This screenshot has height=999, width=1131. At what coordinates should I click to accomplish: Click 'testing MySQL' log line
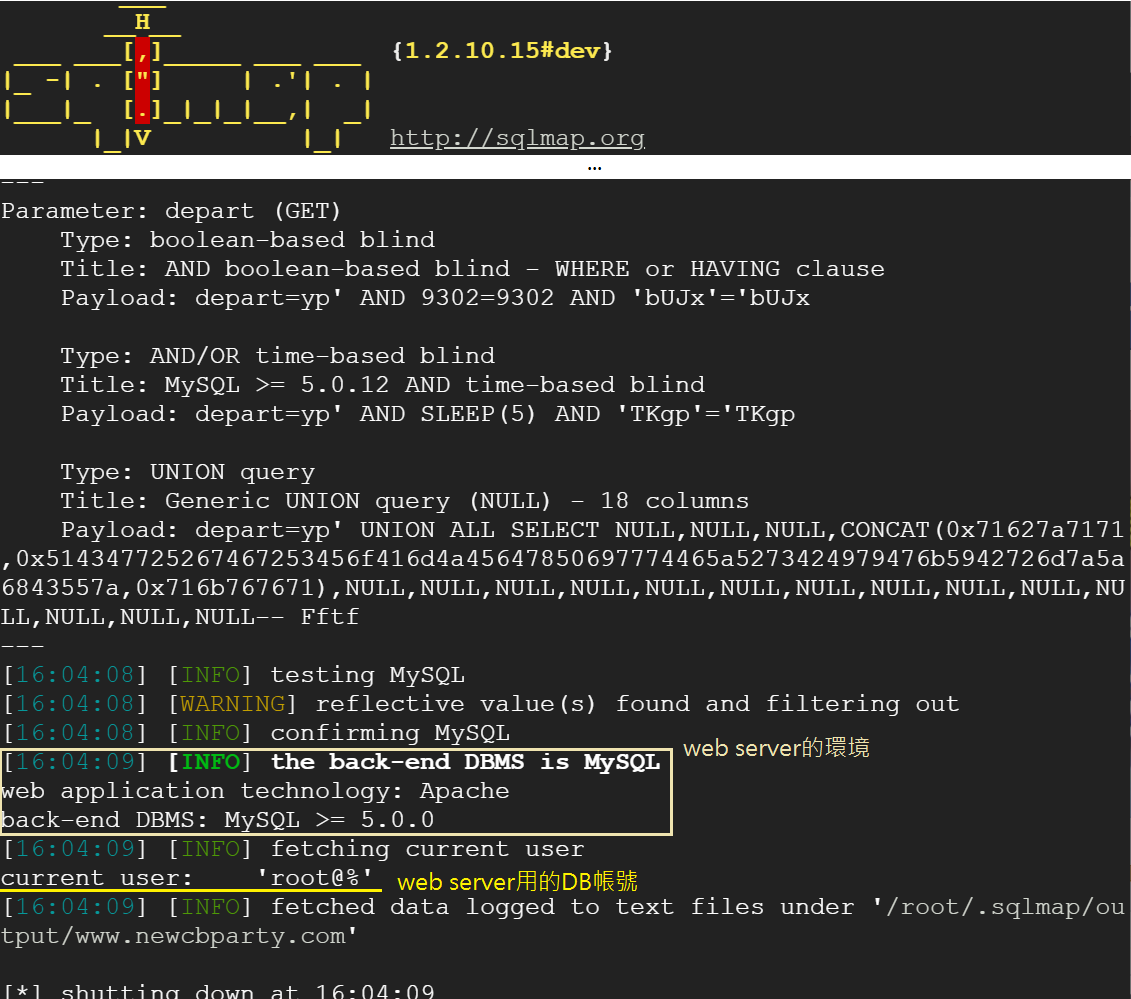[x=234, y=675]
